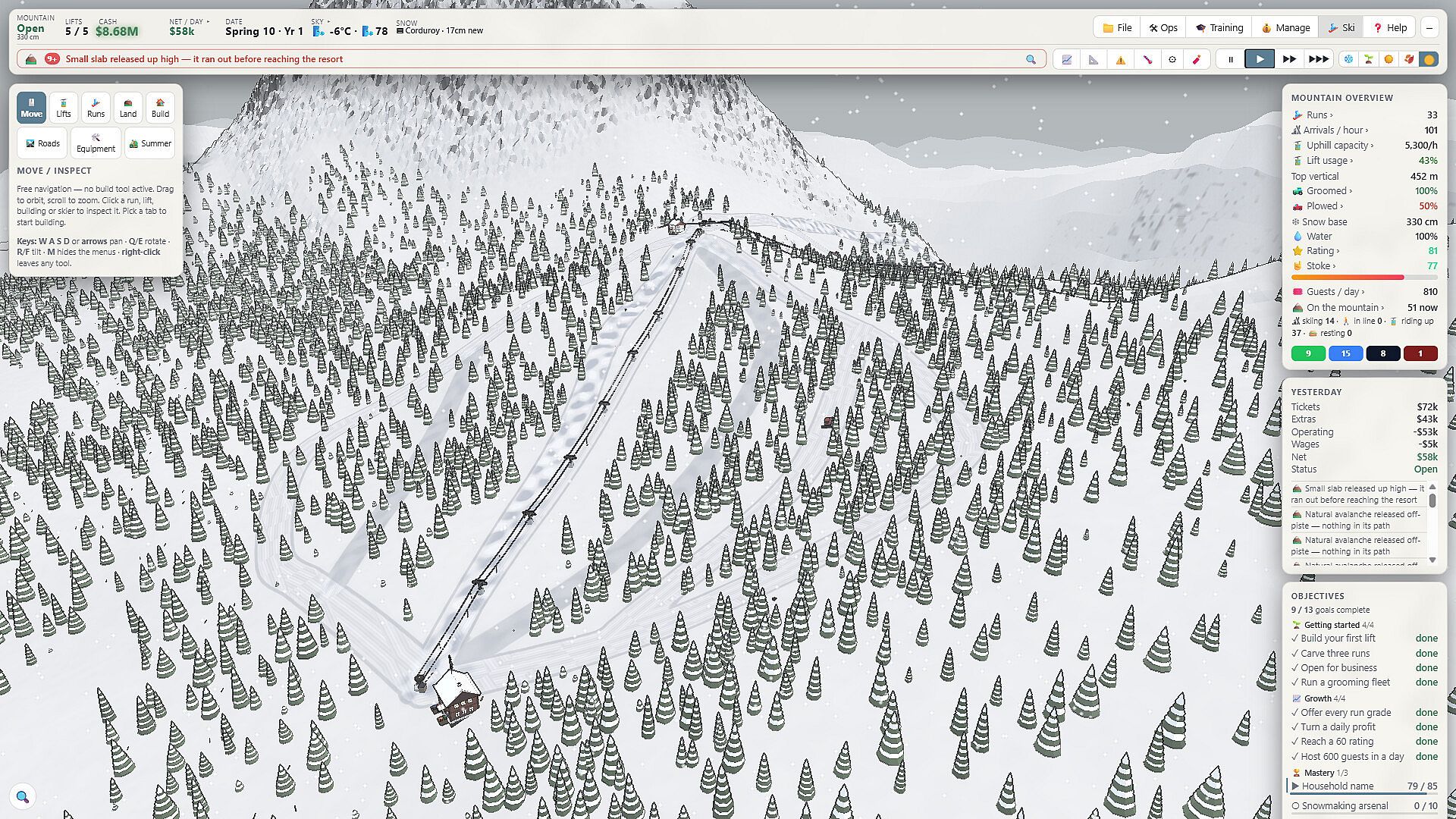Open the Help menu

[x=1390, y=28]
